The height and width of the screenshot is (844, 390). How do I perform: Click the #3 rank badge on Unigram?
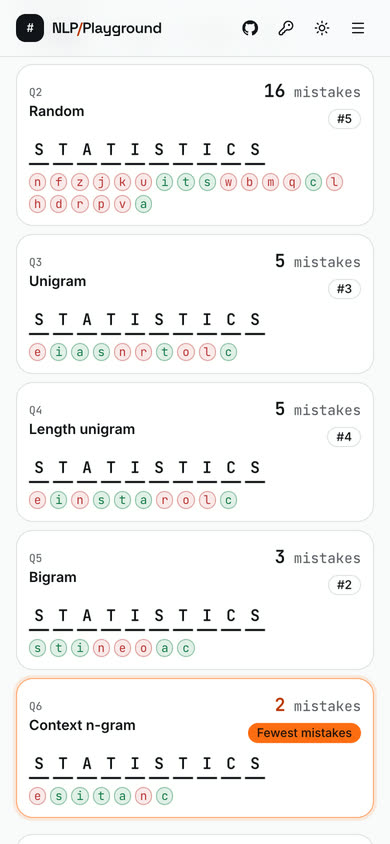pyautogui.click(x=344, y=289)
